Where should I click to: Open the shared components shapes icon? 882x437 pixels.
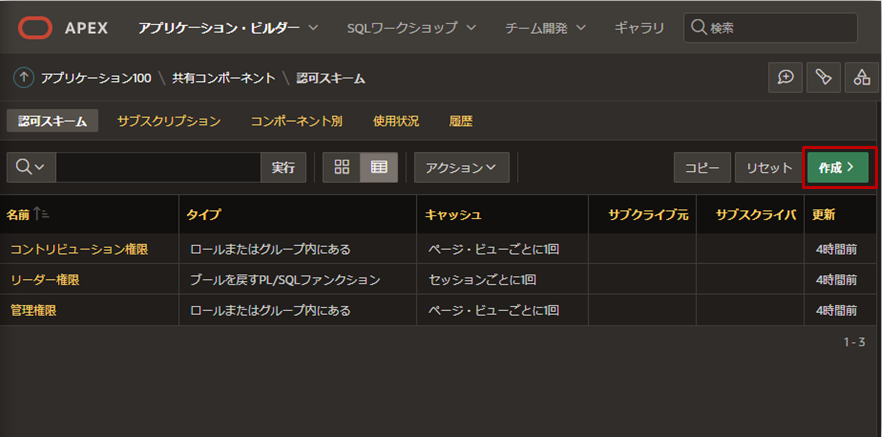[860, 77]
